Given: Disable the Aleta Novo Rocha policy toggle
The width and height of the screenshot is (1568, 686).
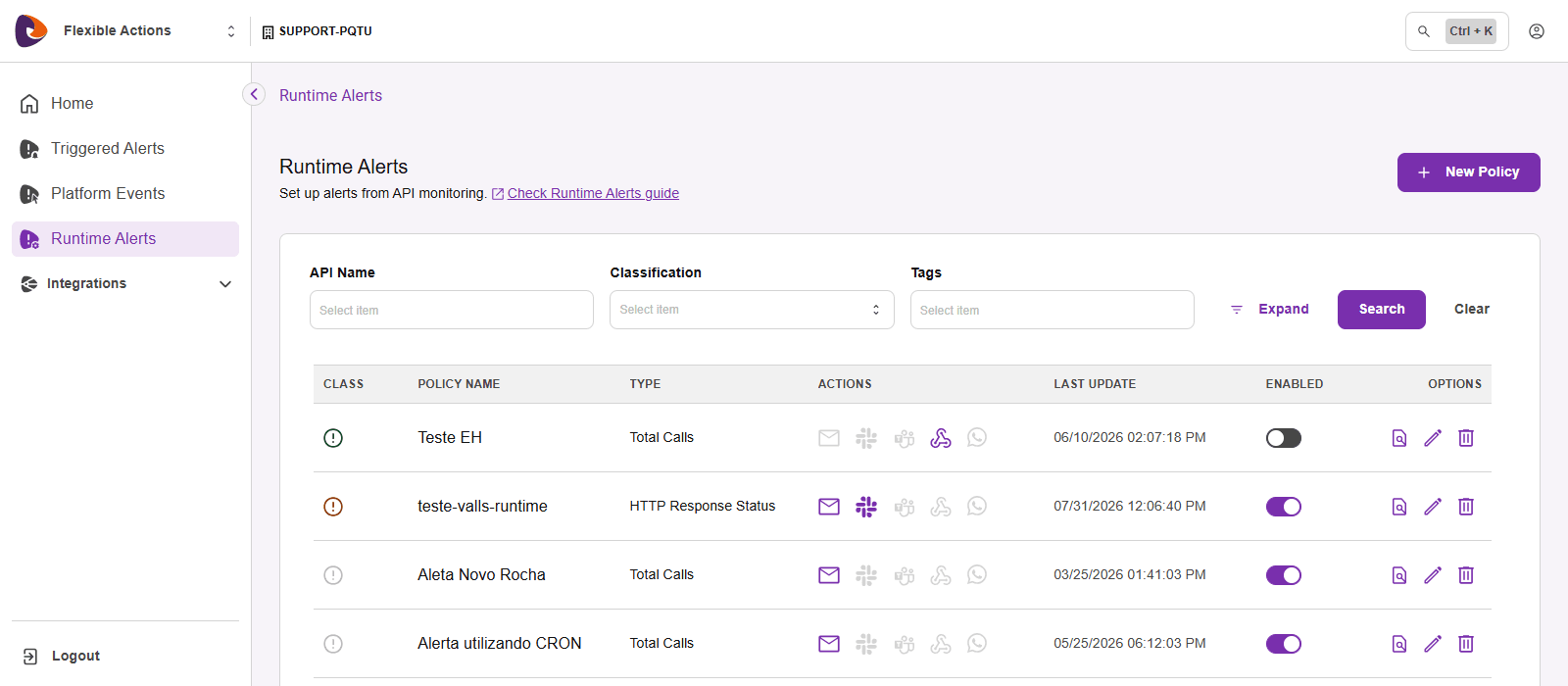Looking at the screenshot, I should pos(1284,575).
